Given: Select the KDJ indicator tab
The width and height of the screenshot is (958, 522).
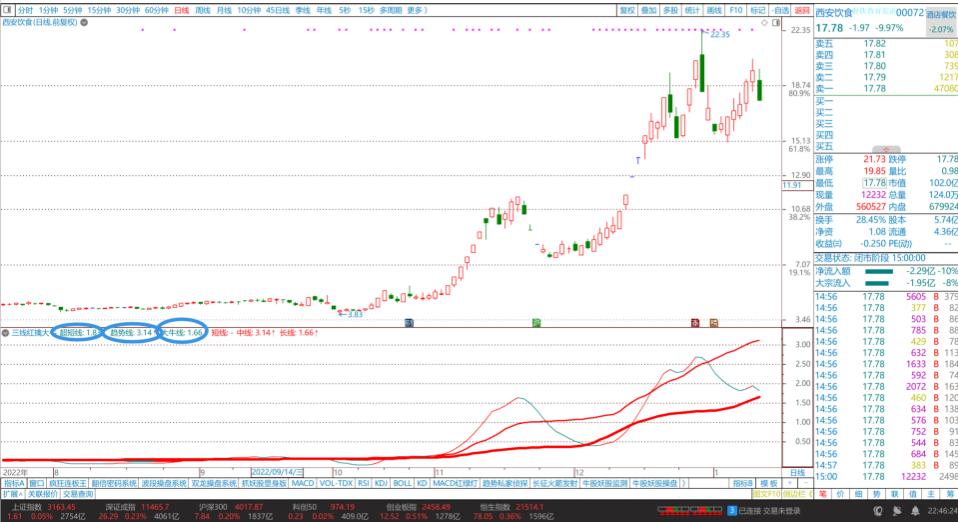Looking at the screenshot, I should [381, 483].
